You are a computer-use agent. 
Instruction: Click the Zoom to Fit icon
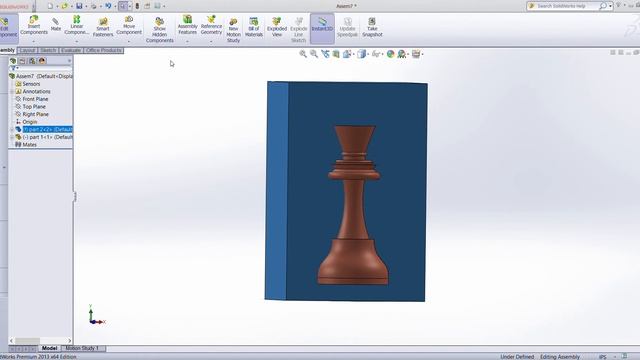(303, 54)
